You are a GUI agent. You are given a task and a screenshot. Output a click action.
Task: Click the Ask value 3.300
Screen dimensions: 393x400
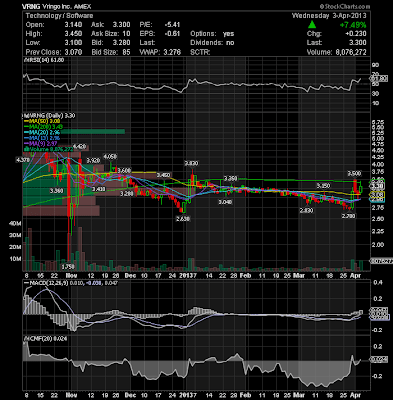click(122, 25)
